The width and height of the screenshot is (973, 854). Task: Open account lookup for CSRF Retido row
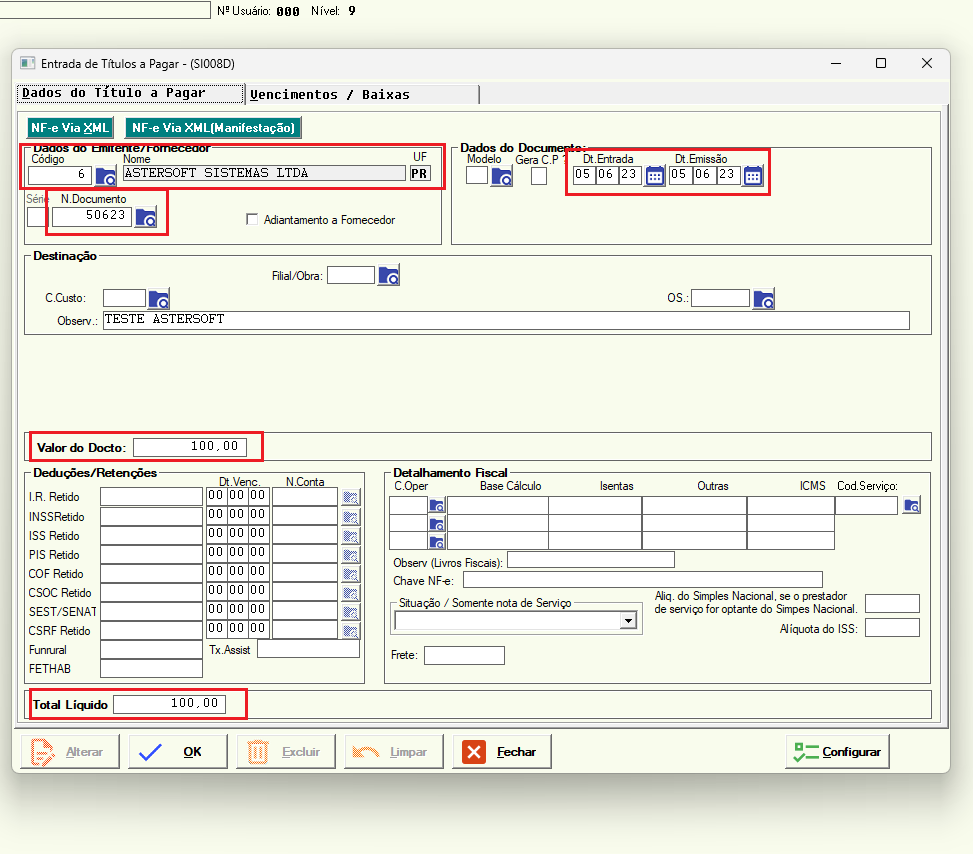[x=351, y=631]
